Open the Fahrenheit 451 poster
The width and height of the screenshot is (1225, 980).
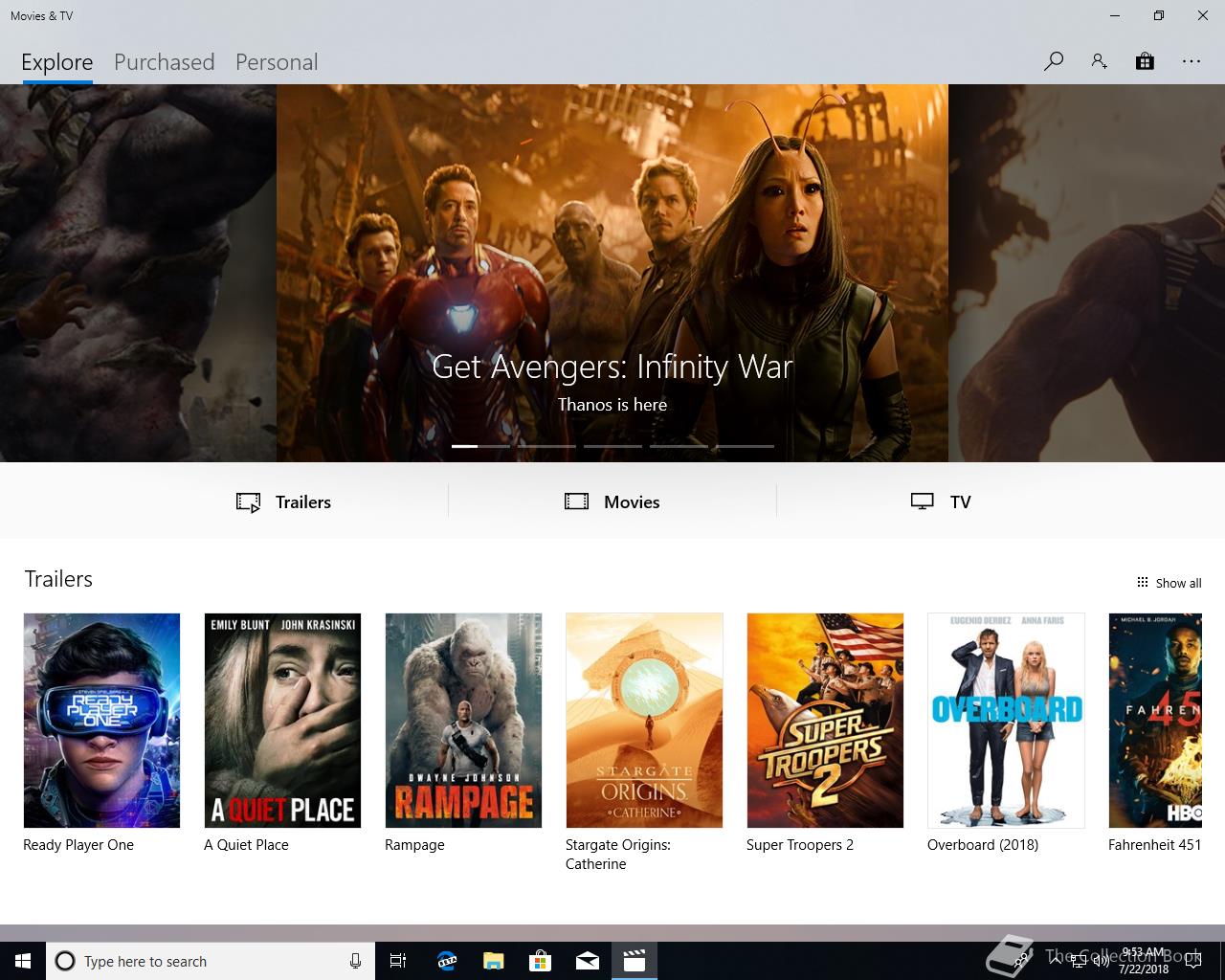click(1155, 721)
